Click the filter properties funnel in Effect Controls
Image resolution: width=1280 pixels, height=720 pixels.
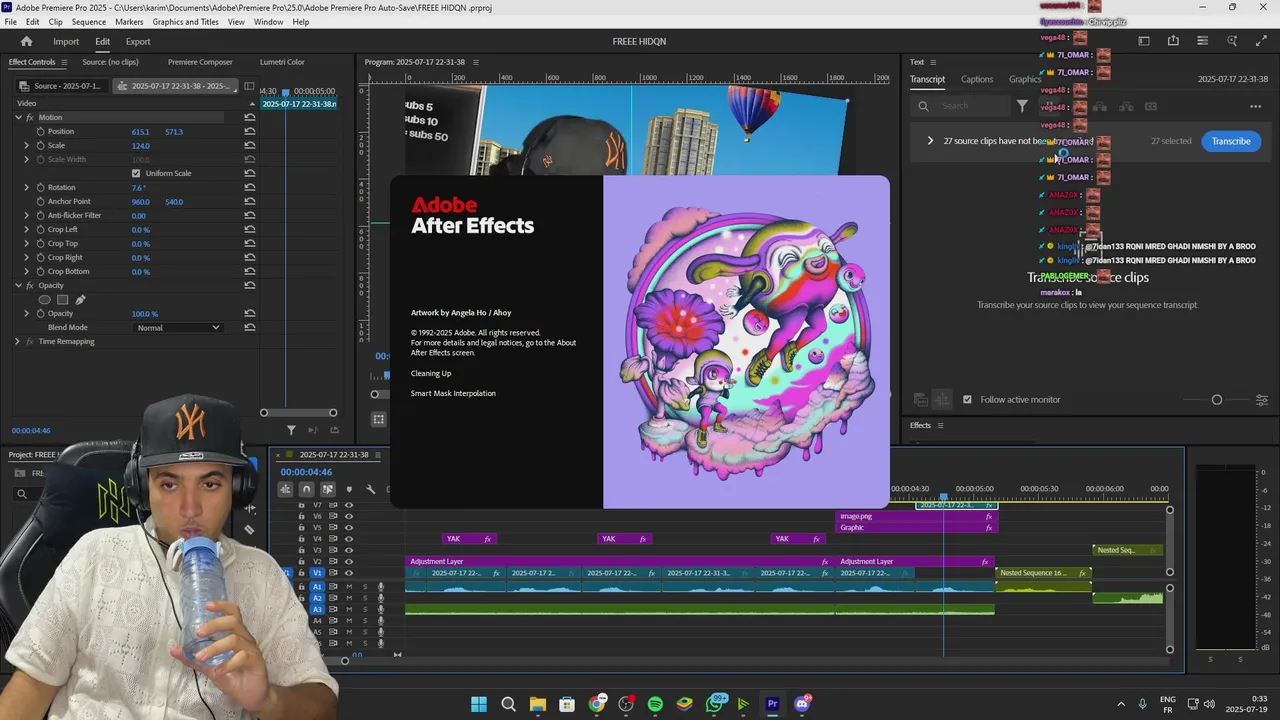coord(291,430)
